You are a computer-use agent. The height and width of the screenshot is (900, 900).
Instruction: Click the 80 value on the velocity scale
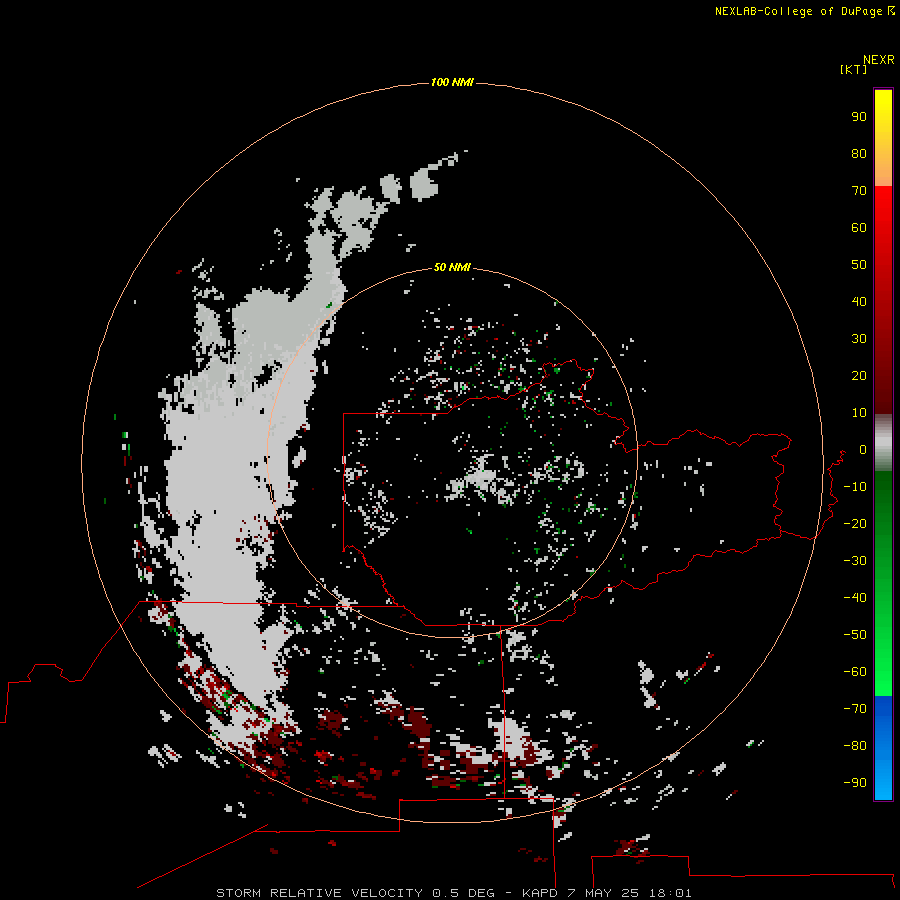pyautogui.click(x=859, y=154)
